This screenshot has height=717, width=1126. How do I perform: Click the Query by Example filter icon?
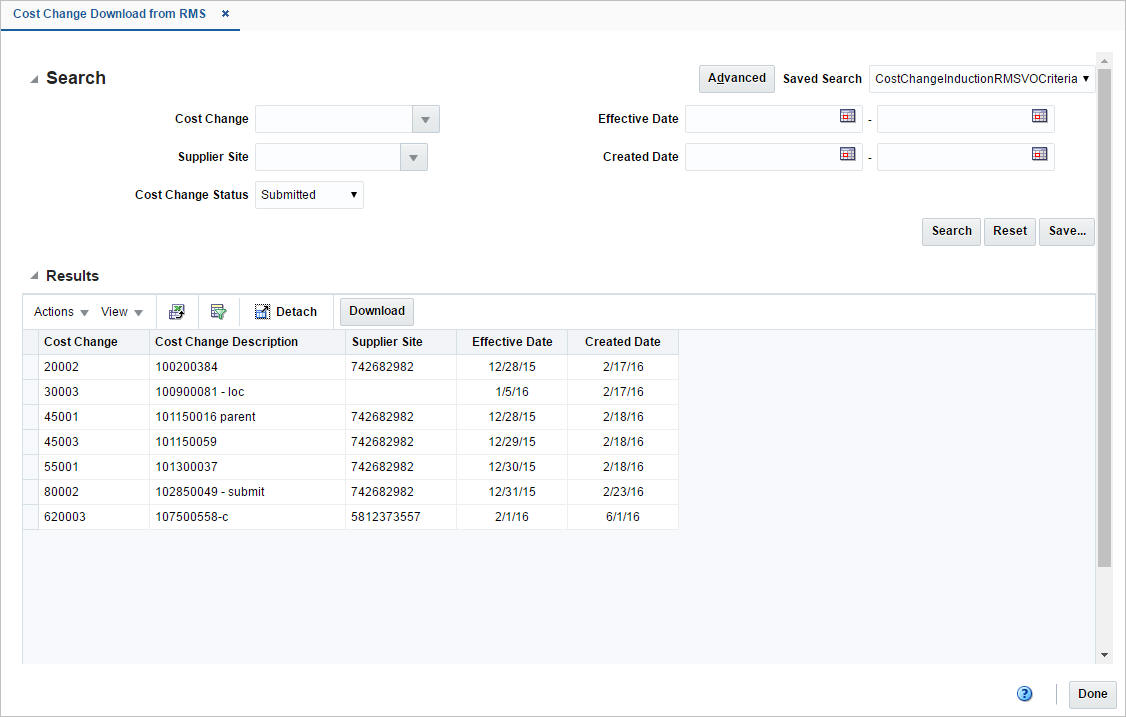(x=218, y=311)
